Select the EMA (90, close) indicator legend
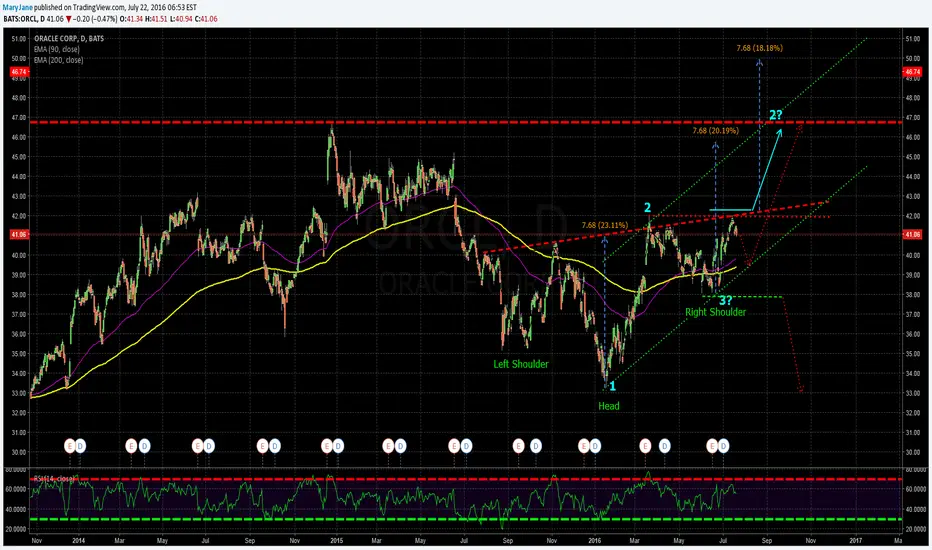The image size is (932, 550). tap(56, 49)
